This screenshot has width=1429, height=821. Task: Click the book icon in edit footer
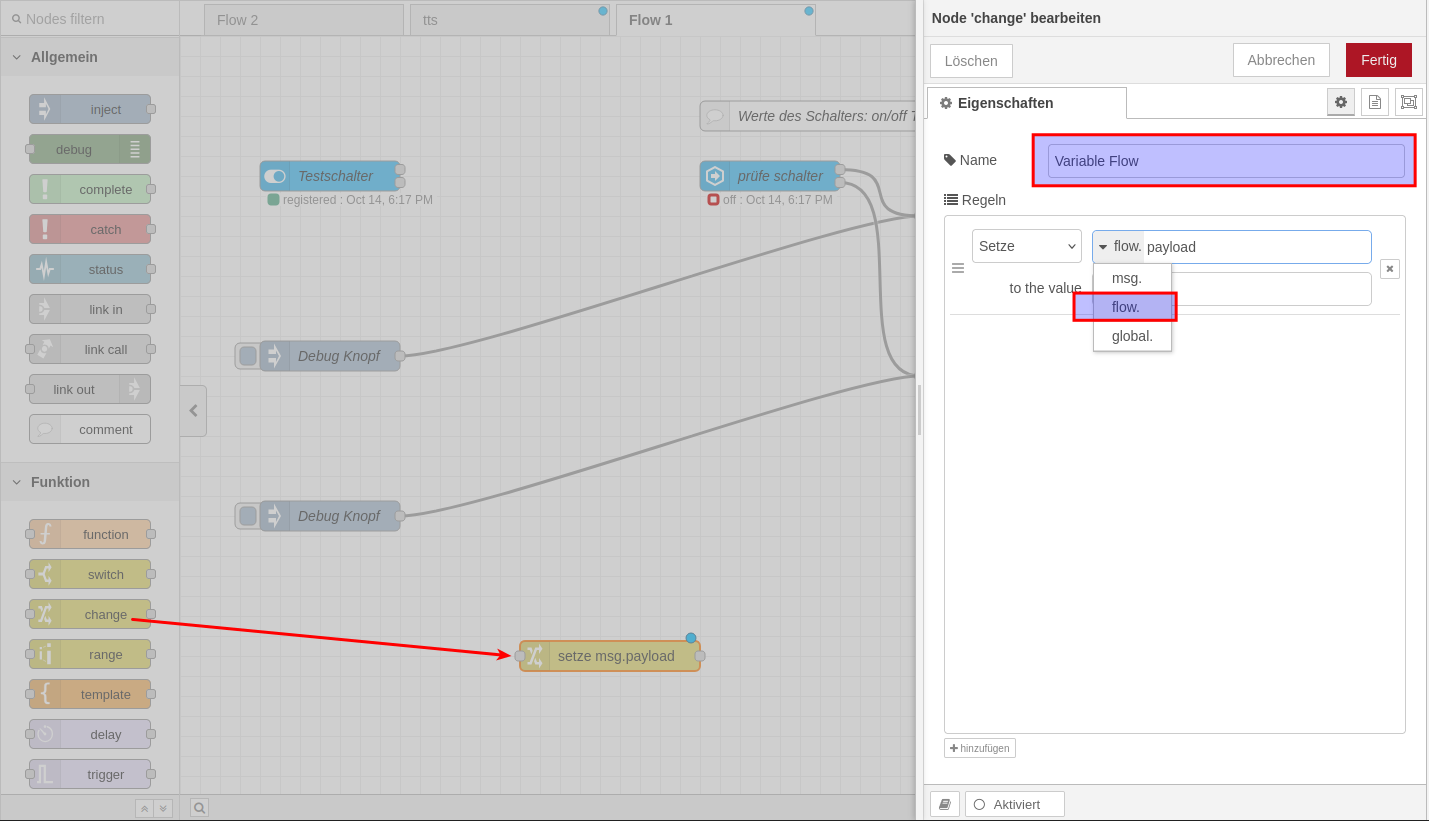pos(944,804)
